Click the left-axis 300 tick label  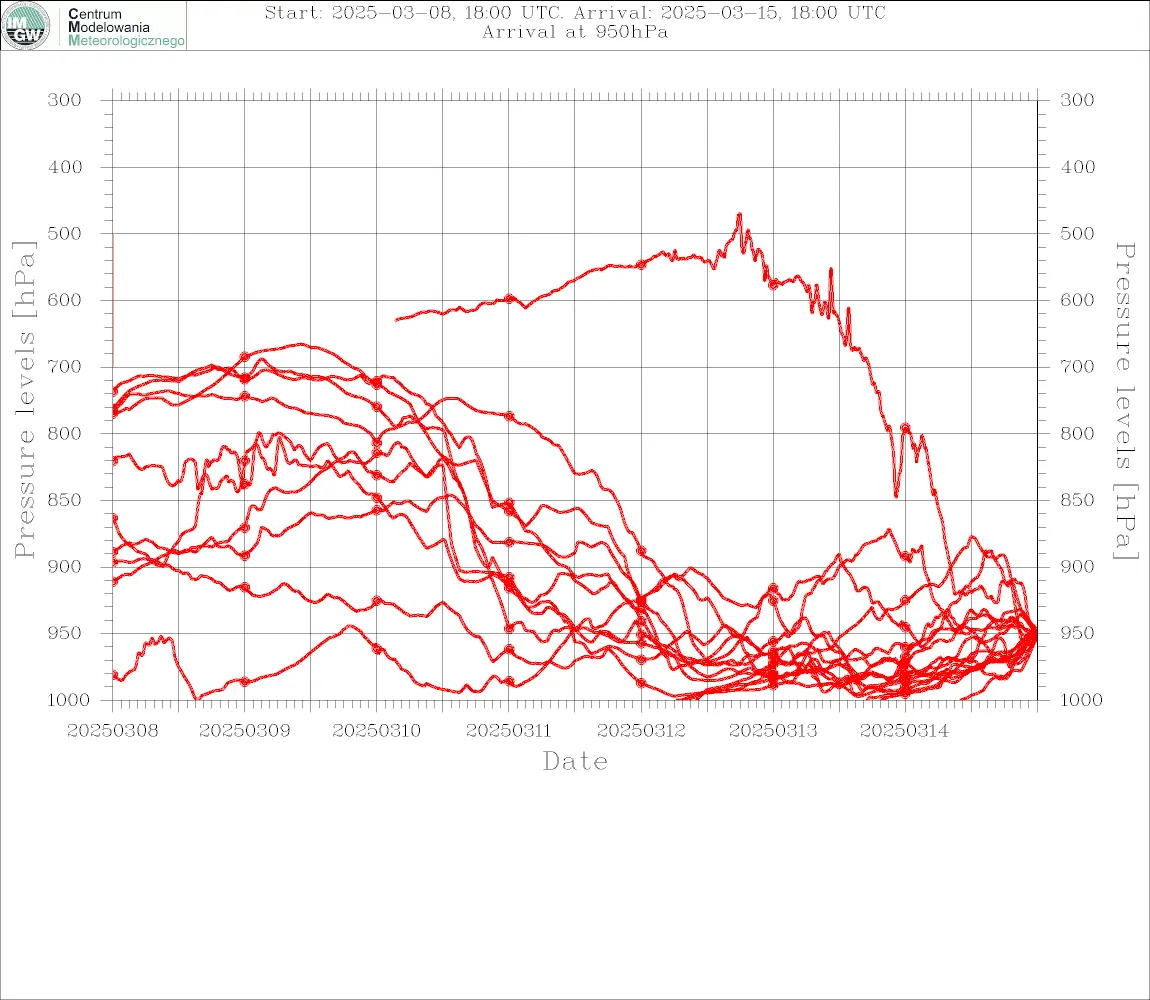pyautogui.click(x=65, y=100)
